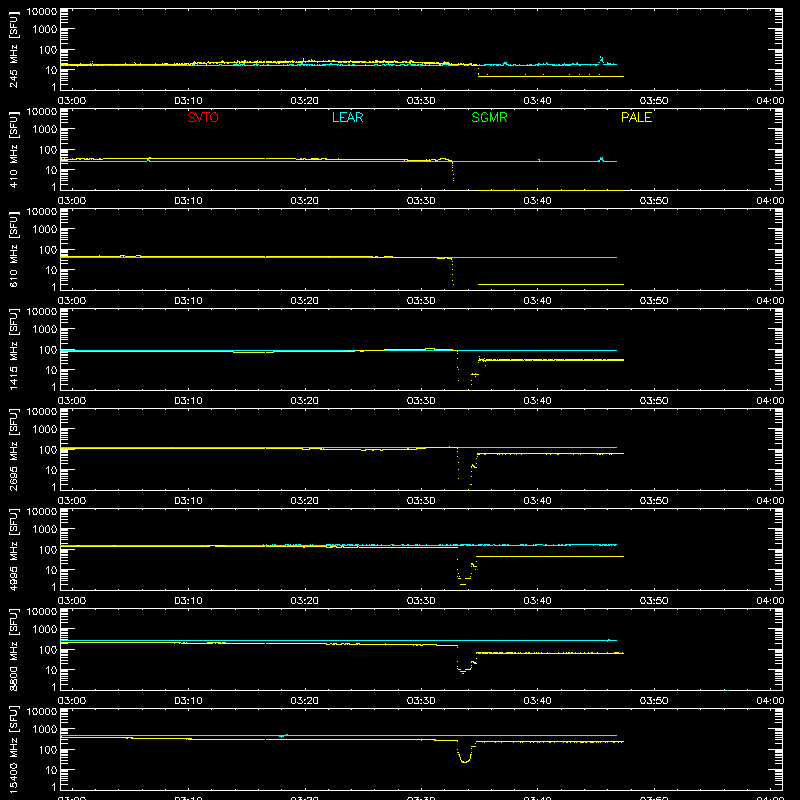The height and width of the screenshot is (800, 800).
Task: Click 03:10 time label below 245 MHz panel
Action: tap(188, 101)
